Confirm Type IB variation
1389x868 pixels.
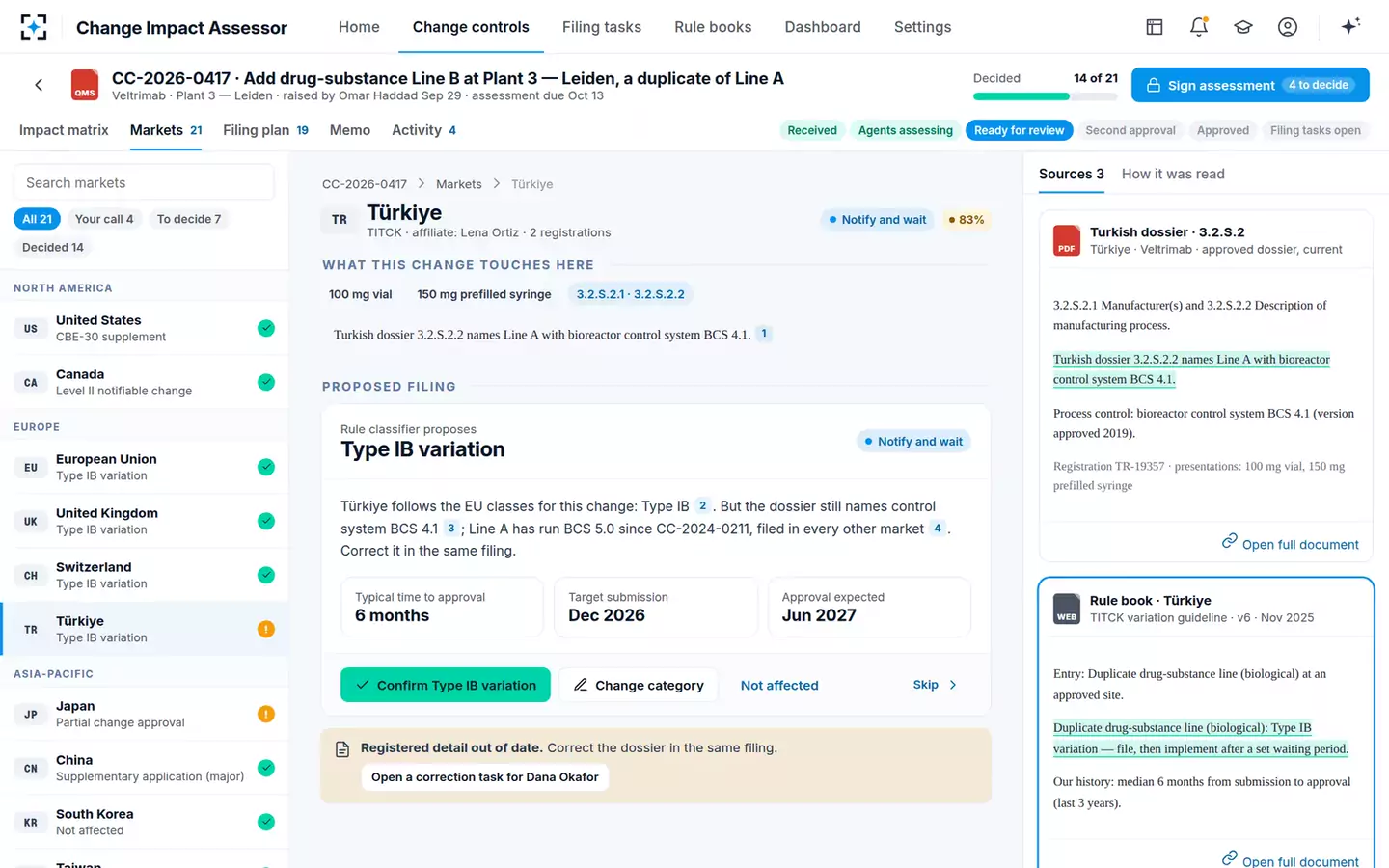pyautogui.click(x=446, y=685)
